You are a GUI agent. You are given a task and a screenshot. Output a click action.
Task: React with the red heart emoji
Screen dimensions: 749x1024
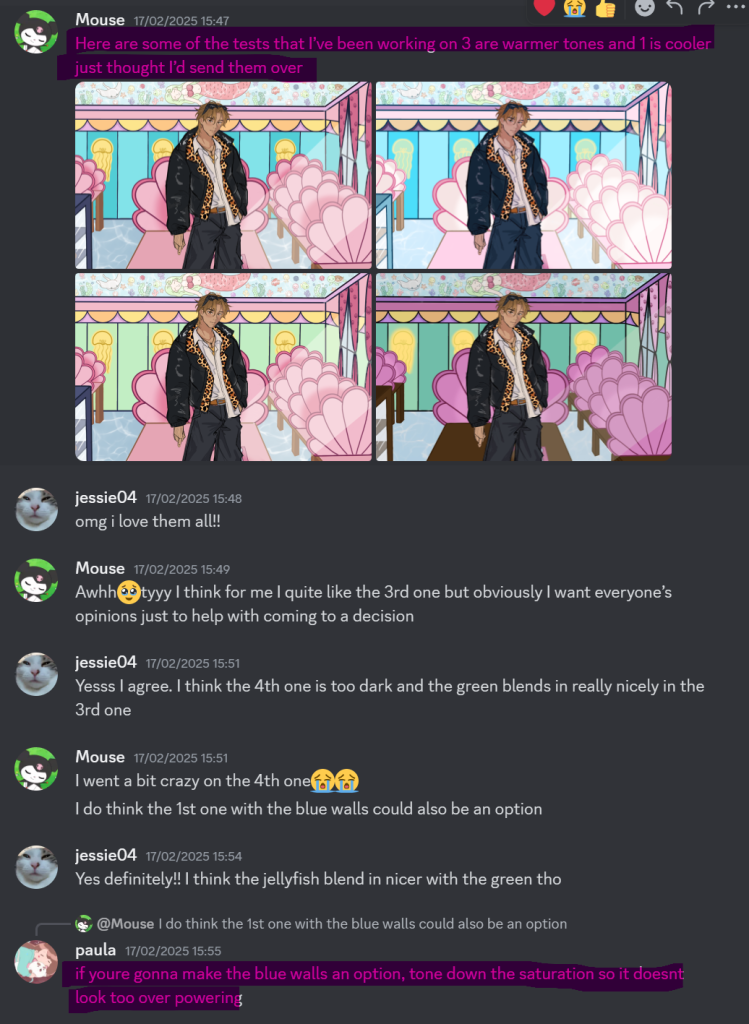[544, 7]
